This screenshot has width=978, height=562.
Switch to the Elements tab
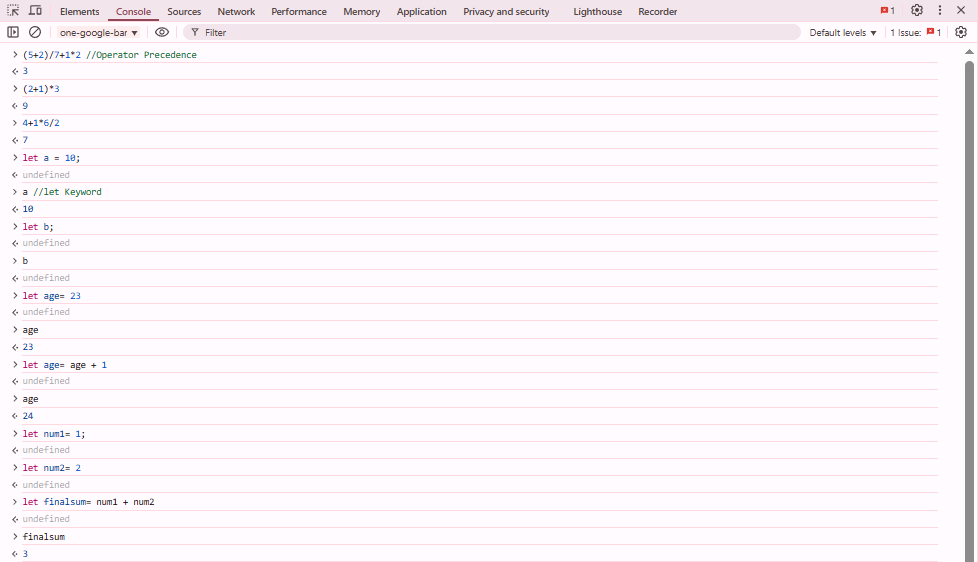79,11
